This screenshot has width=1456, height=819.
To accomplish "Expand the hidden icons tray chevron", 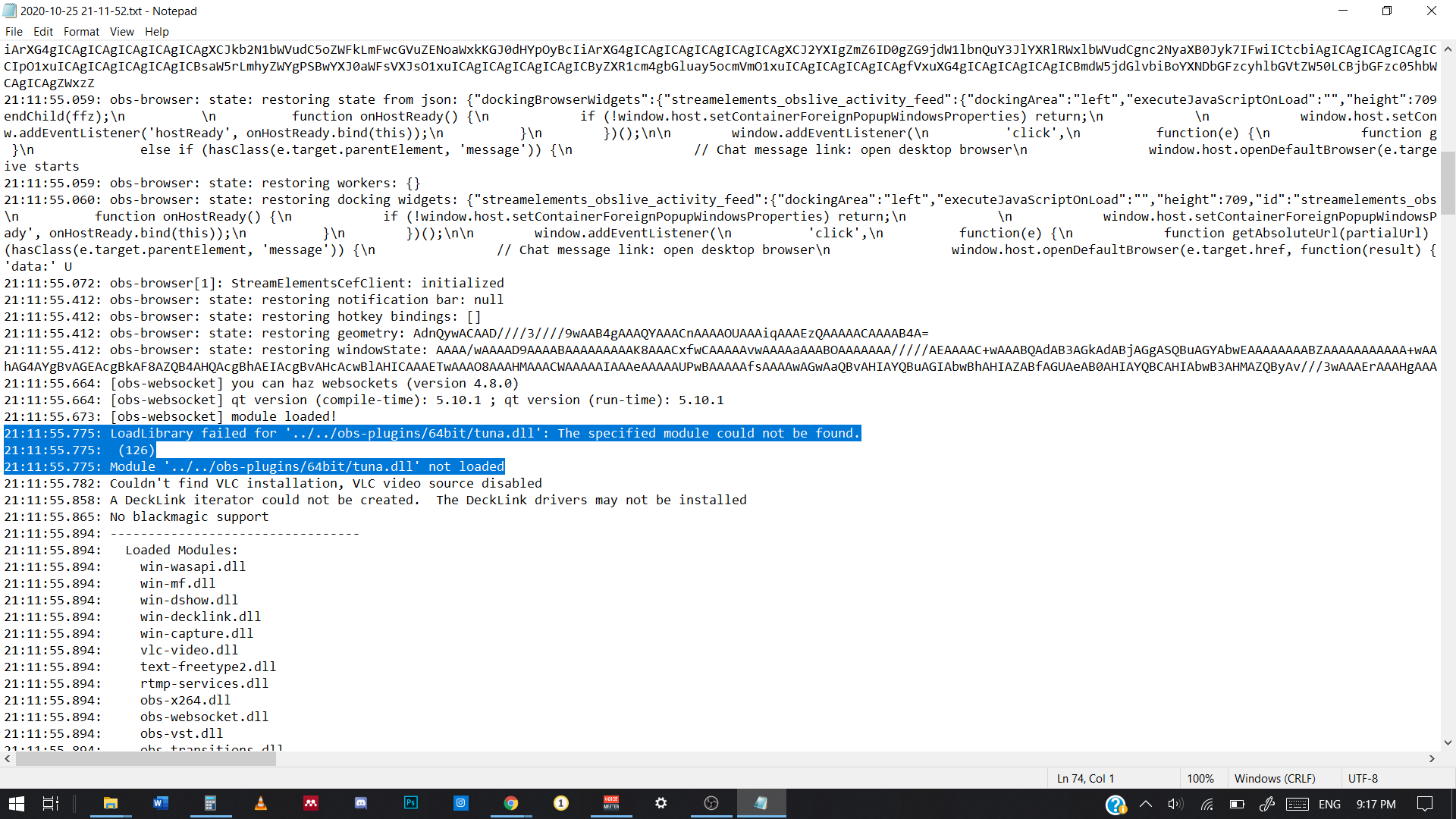I will click(1146, 805).
